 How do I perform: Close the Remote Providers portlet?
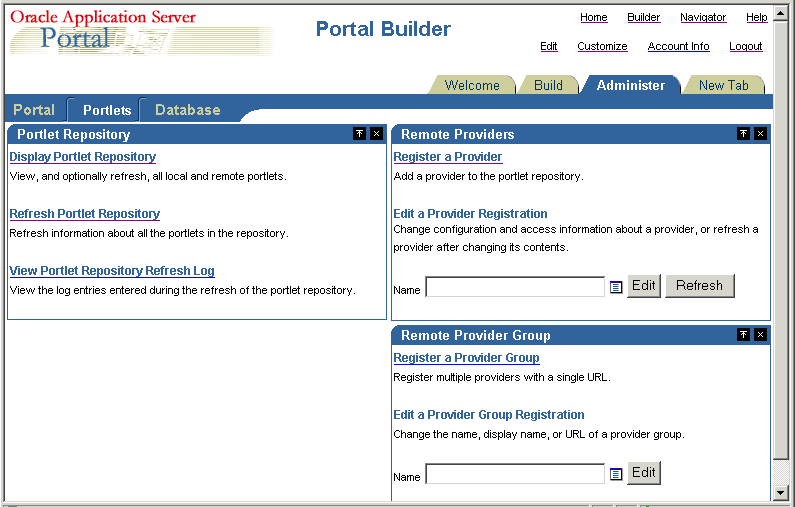(760, 133)
